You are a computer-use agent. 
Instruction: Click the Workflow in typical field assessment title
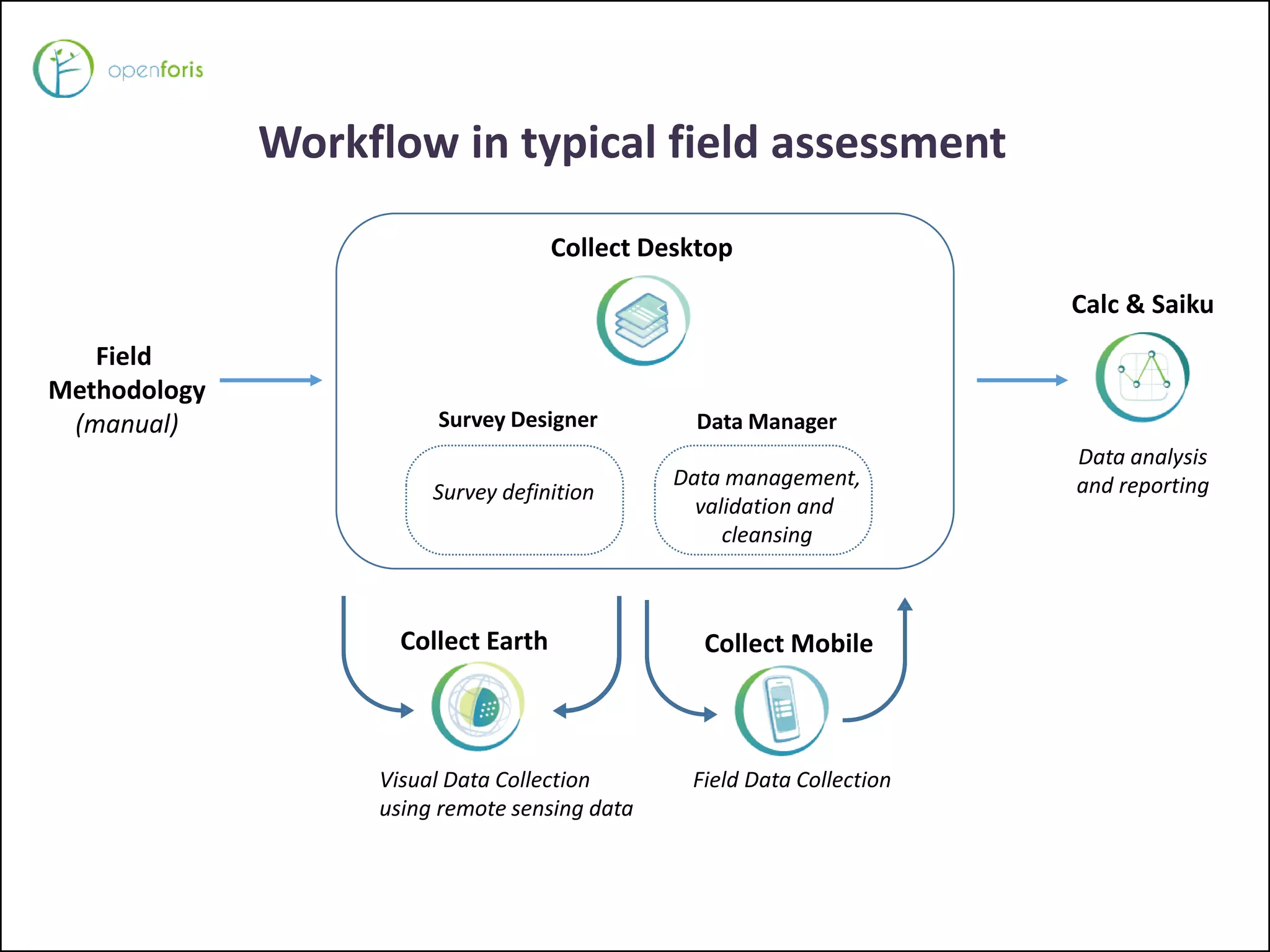[631, 143]
